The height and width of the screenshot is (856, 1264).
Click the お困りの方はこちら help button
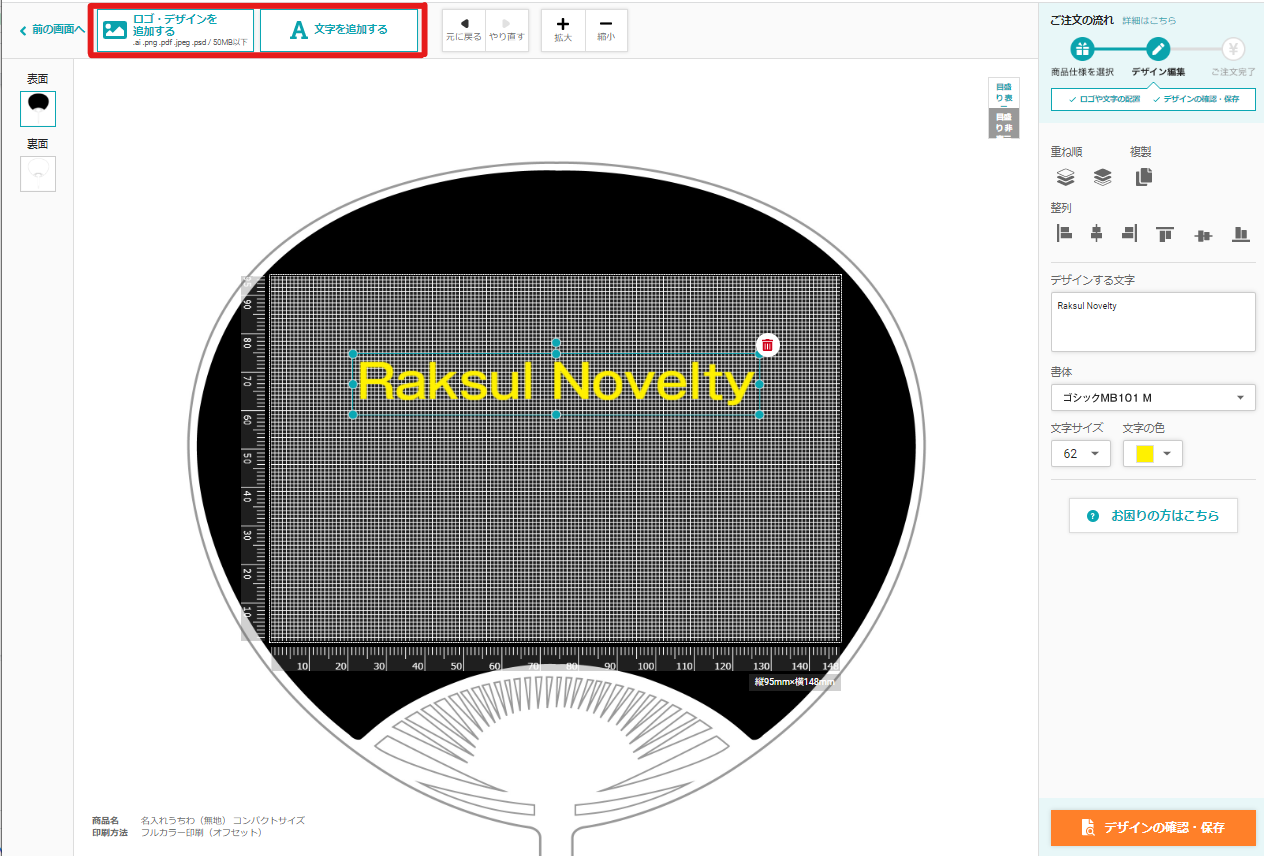[1153, 516]
